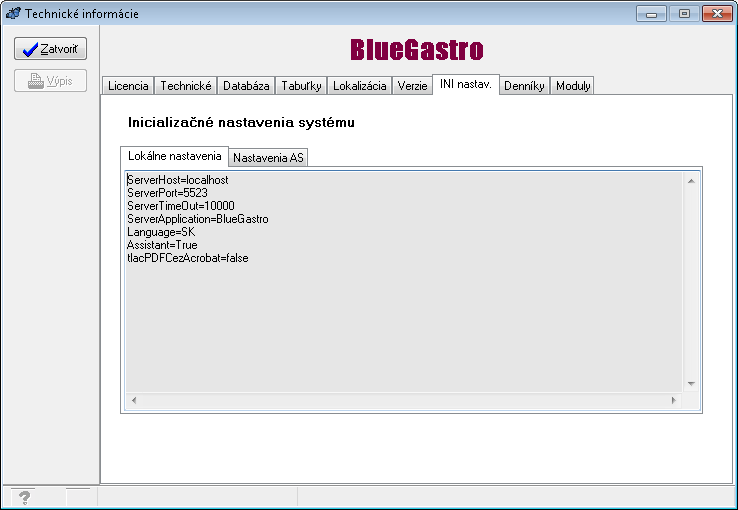Click the Inicializačné nastavenia systému heading
Image resolution: width=738 pixels, height=510 pixels.
241,122
